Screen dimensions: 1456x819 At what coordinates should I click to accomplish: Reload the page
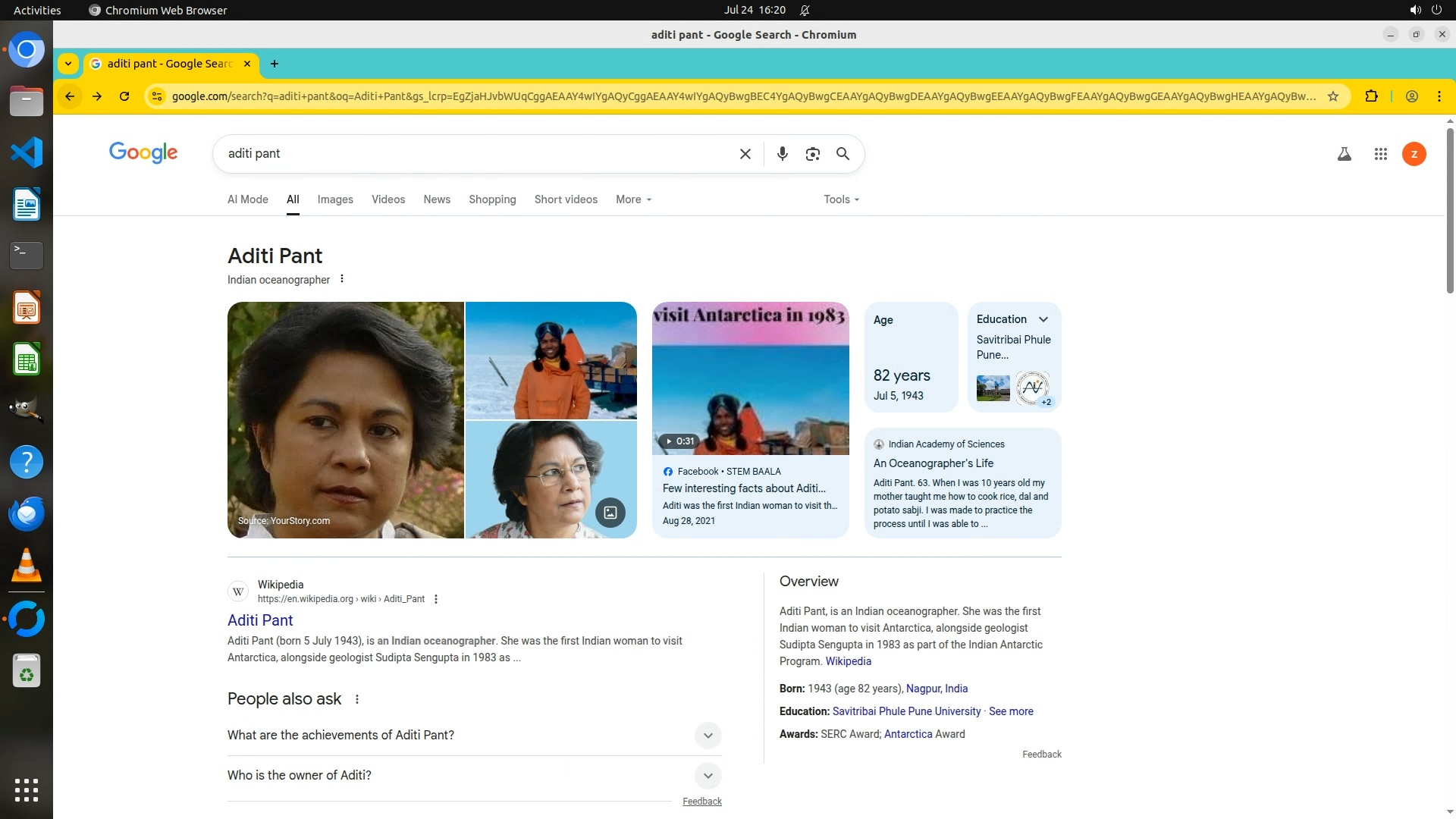click(124, 96)
